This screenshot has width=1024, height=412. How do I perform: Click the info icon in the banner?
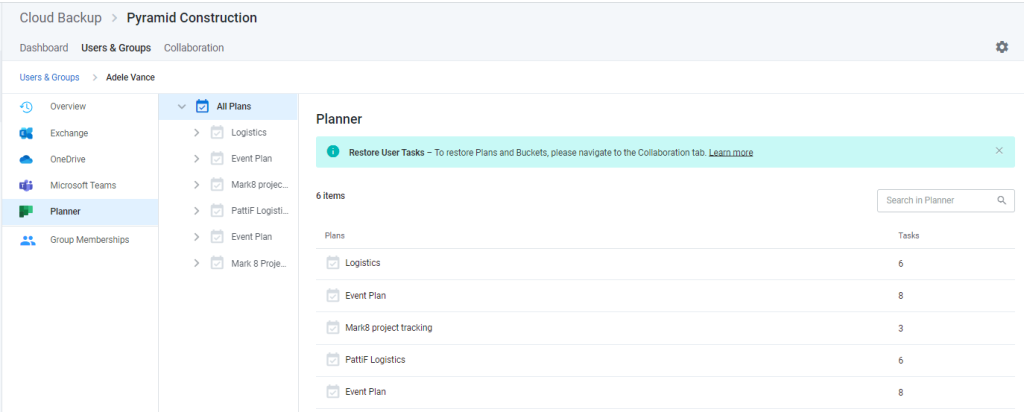click(333, 151)
